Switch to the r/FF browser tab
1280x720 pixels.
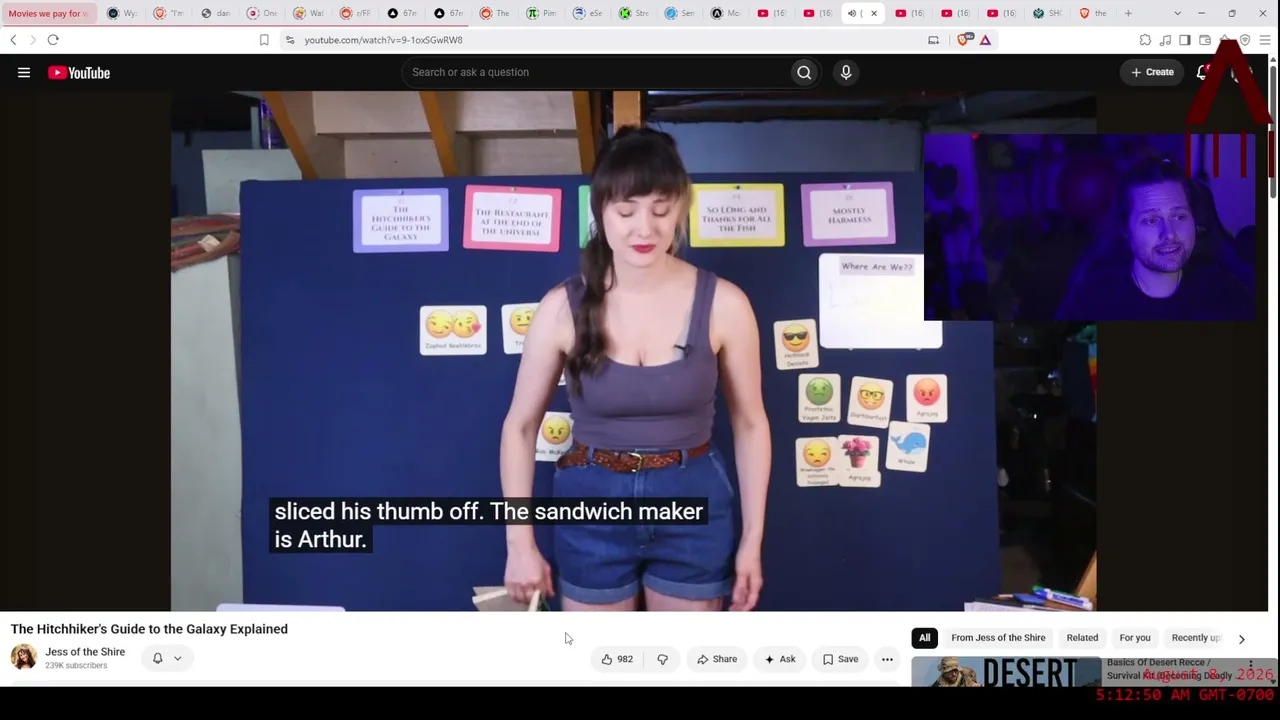354,13
